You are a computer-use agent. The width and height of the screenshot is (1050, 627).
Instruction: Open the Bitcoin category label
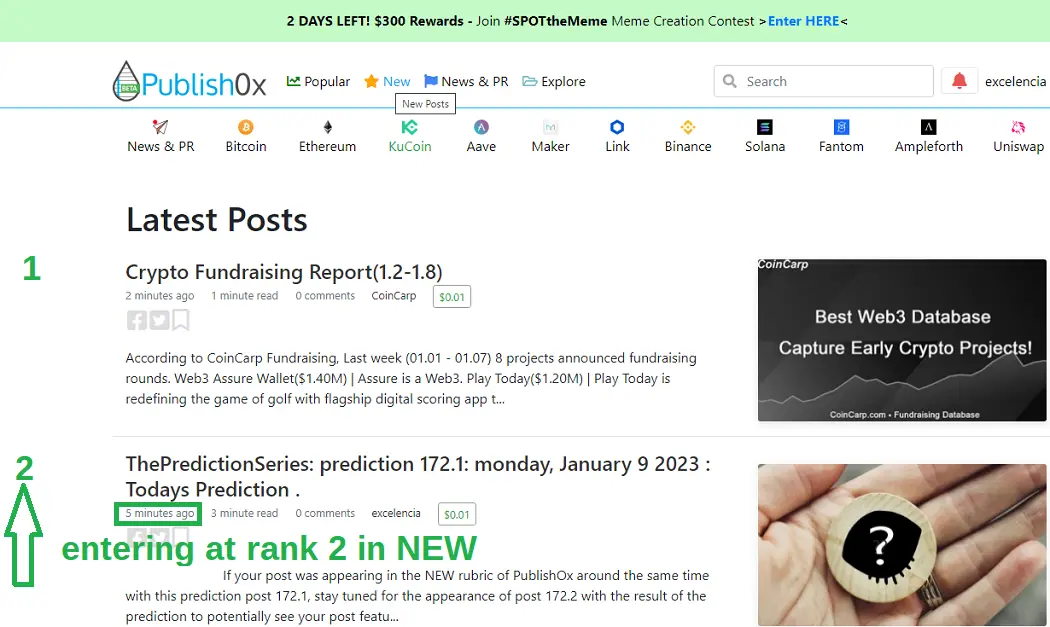(246, 146)
